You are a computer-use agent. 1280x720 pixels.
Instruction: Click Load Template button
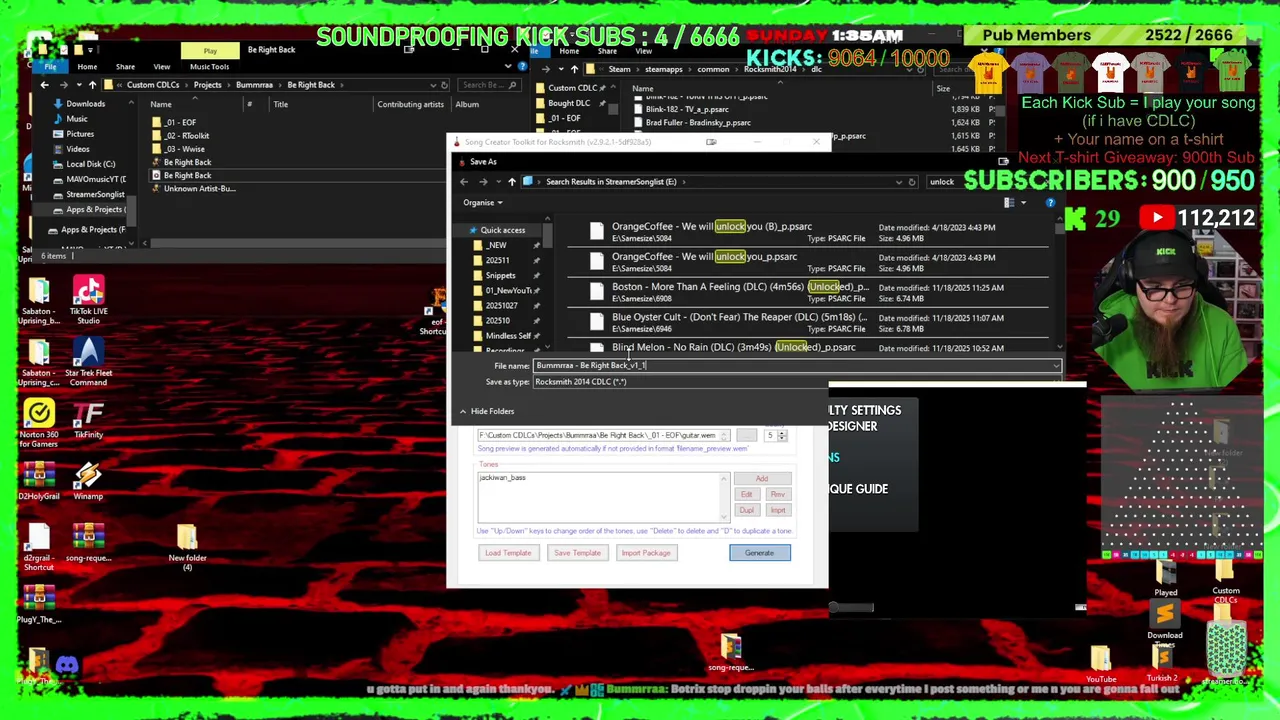click(508, 553)
